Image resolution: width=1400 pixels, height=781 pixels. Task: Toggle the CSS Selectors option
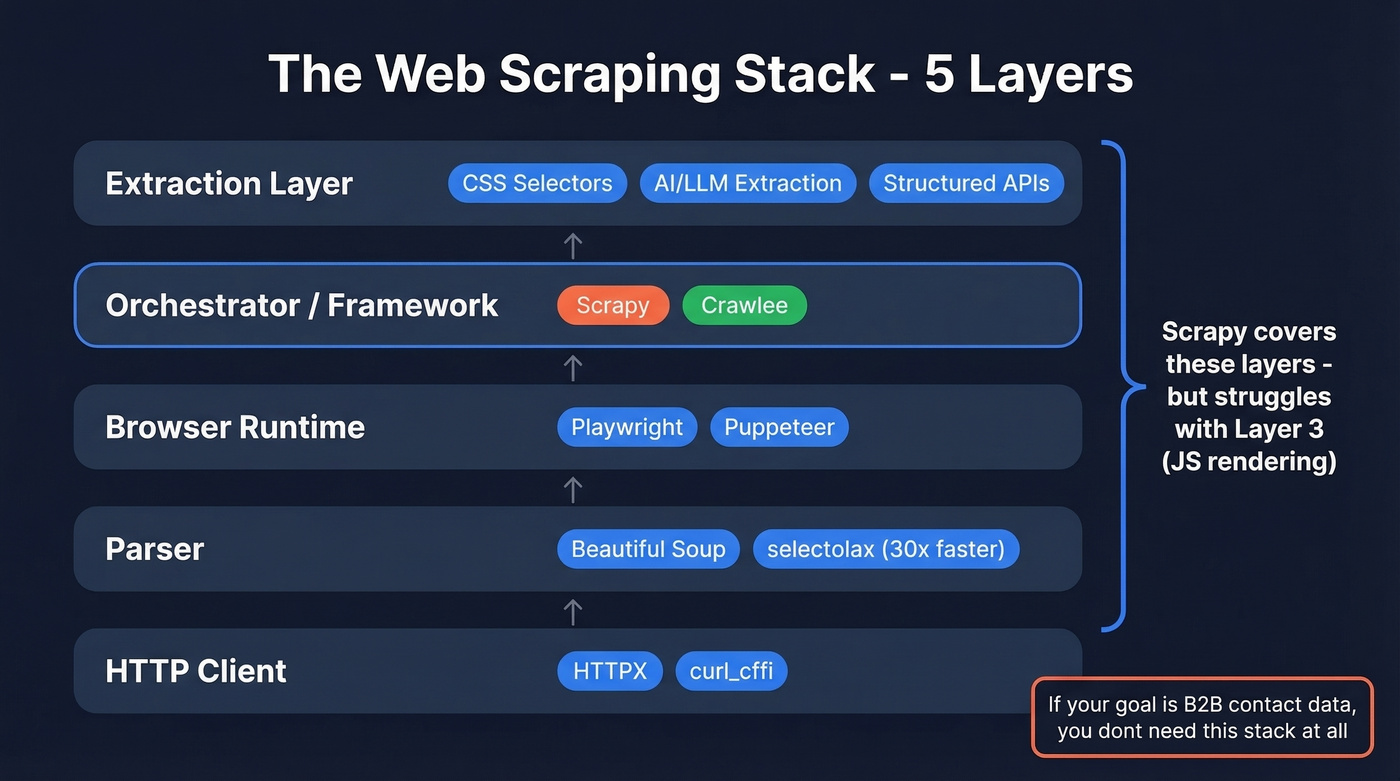point(537,183)
